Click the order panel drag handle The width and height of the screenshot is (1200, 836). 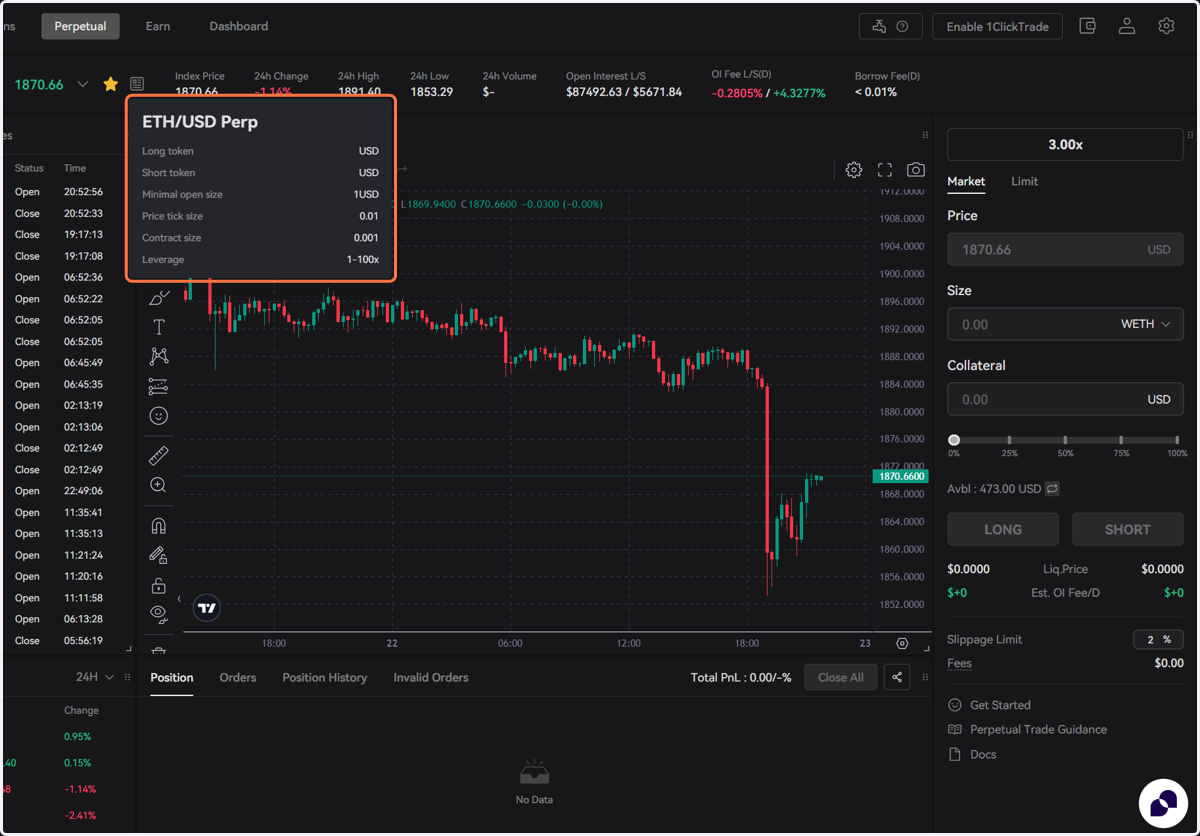pos(1190,135)
